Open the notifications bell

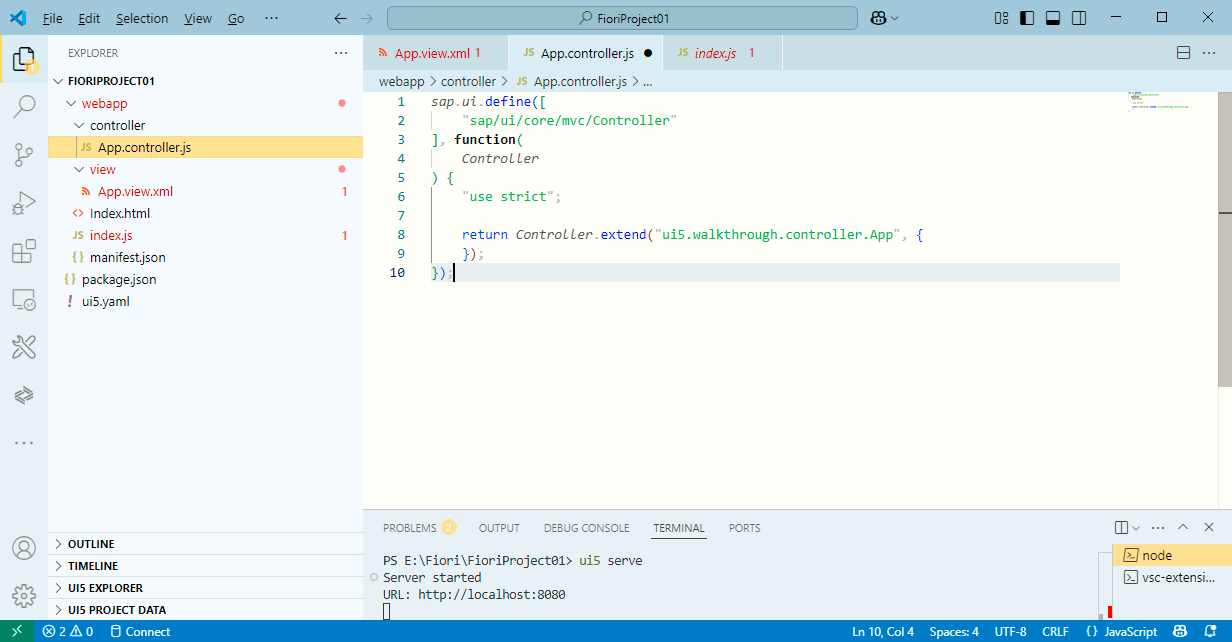click(x=1211, y=631)
